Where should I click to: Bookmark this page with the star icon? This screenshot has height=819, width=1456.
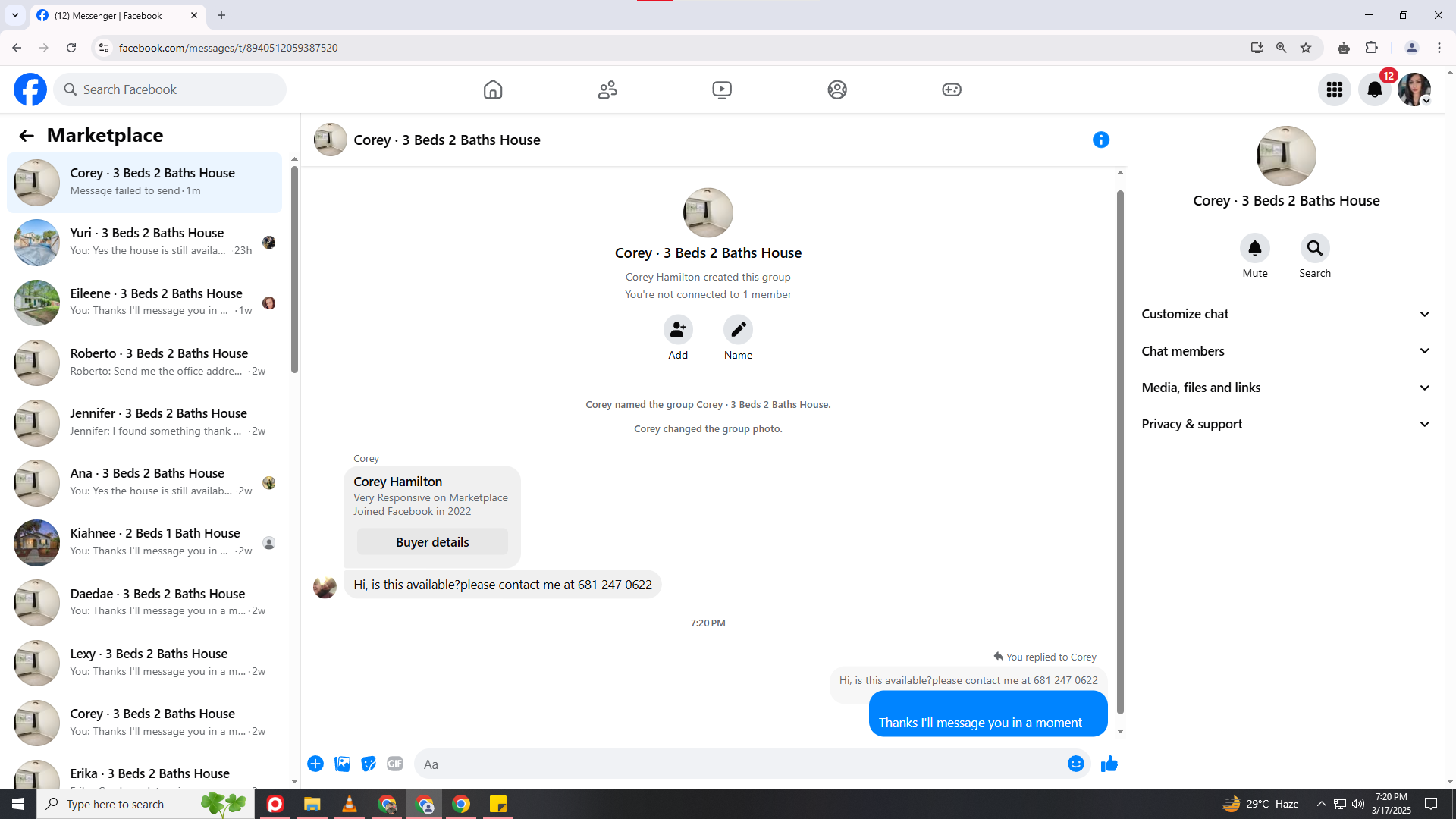[1306, 48]
